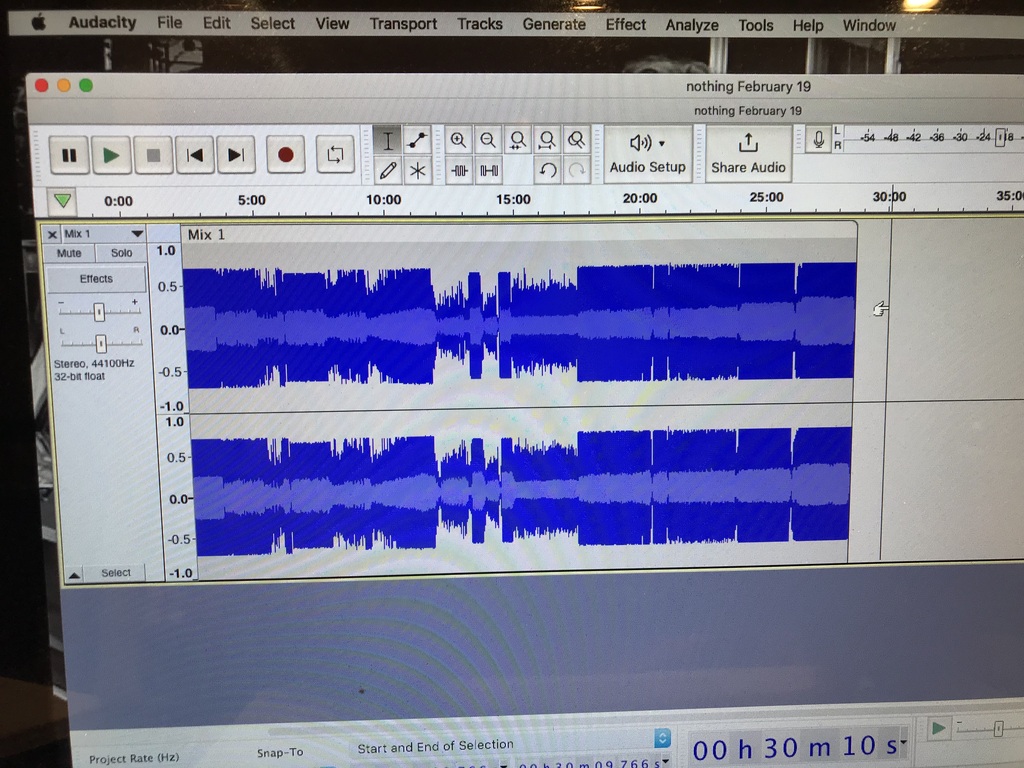Screen dimensions: 1024x768
Task: Open the Apple menu
Action: [39, 23]
